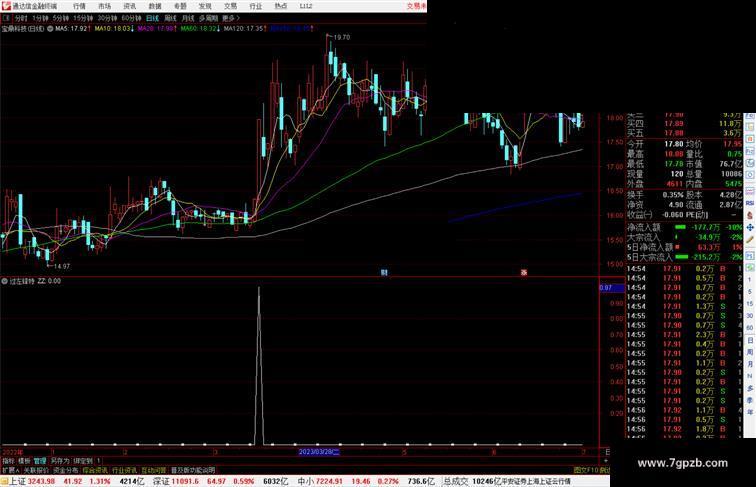Viewport: 756px width, 487px height.
Task: Open the 行情 menu
Action: tap(79, 6)
